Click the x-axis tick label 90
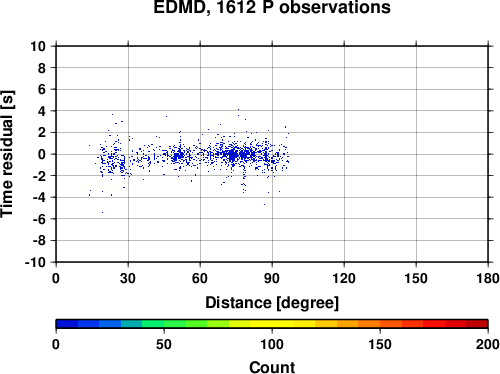Viewport: 500px width, 374px height. click(272, 278)
